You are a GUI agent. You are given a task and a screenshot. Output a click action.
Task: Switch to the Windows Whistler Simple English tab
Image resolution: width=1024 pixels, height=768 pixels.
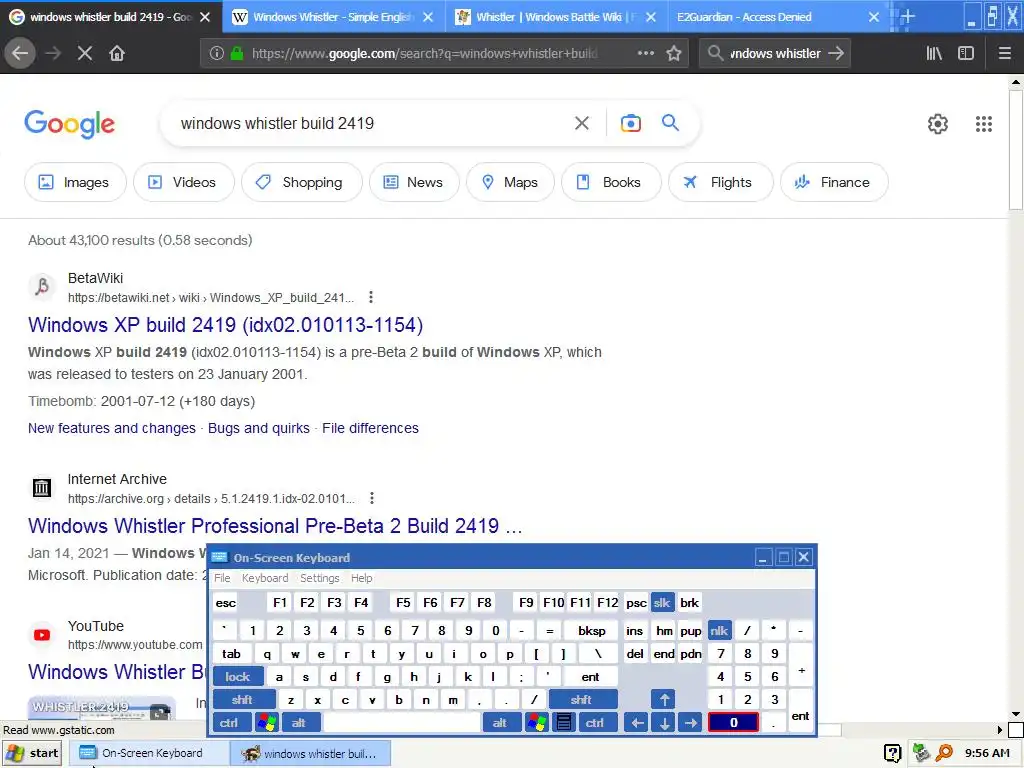333,17
